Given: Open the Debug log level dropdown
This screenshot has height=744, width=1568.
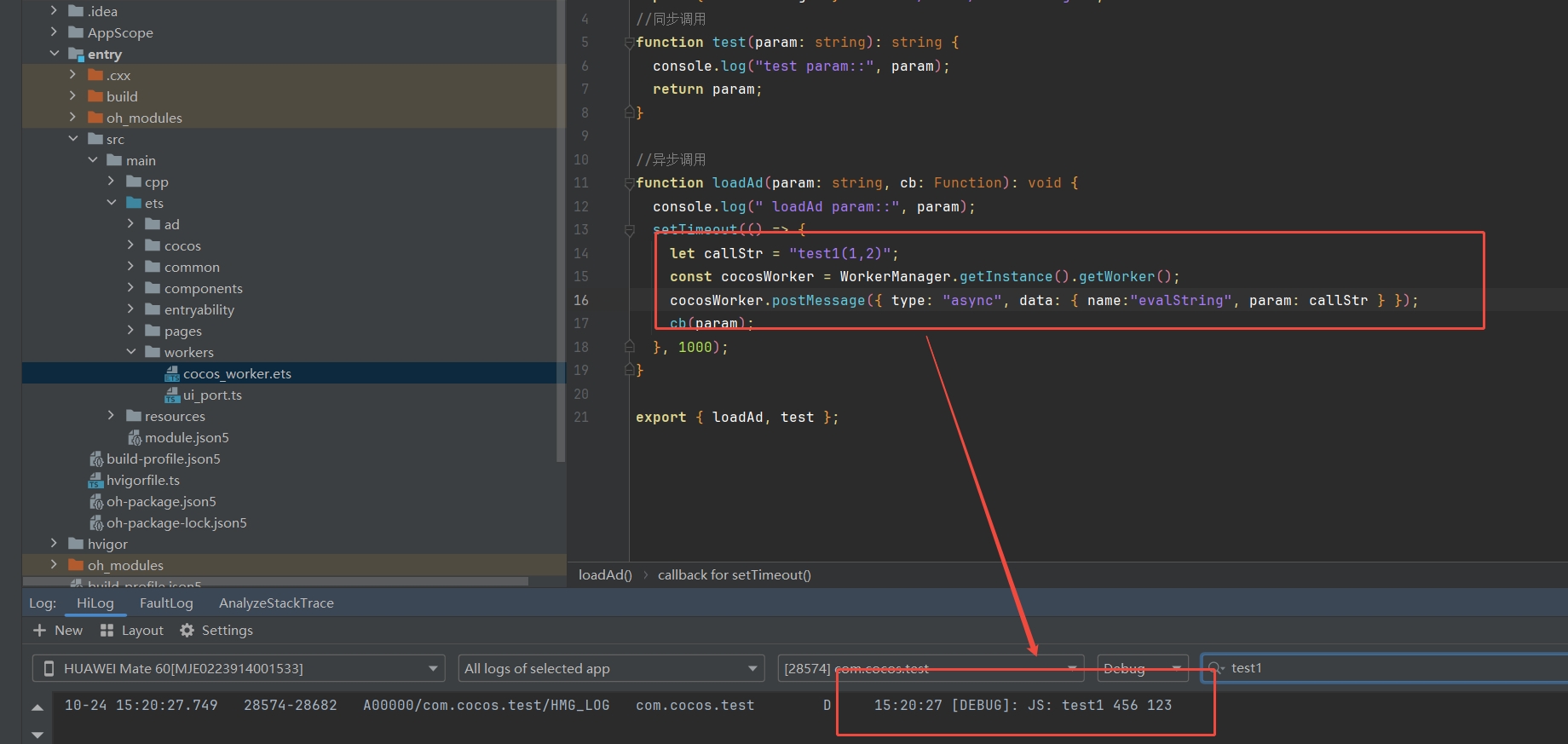Looking at the screenshot, I should [1143, 668].
